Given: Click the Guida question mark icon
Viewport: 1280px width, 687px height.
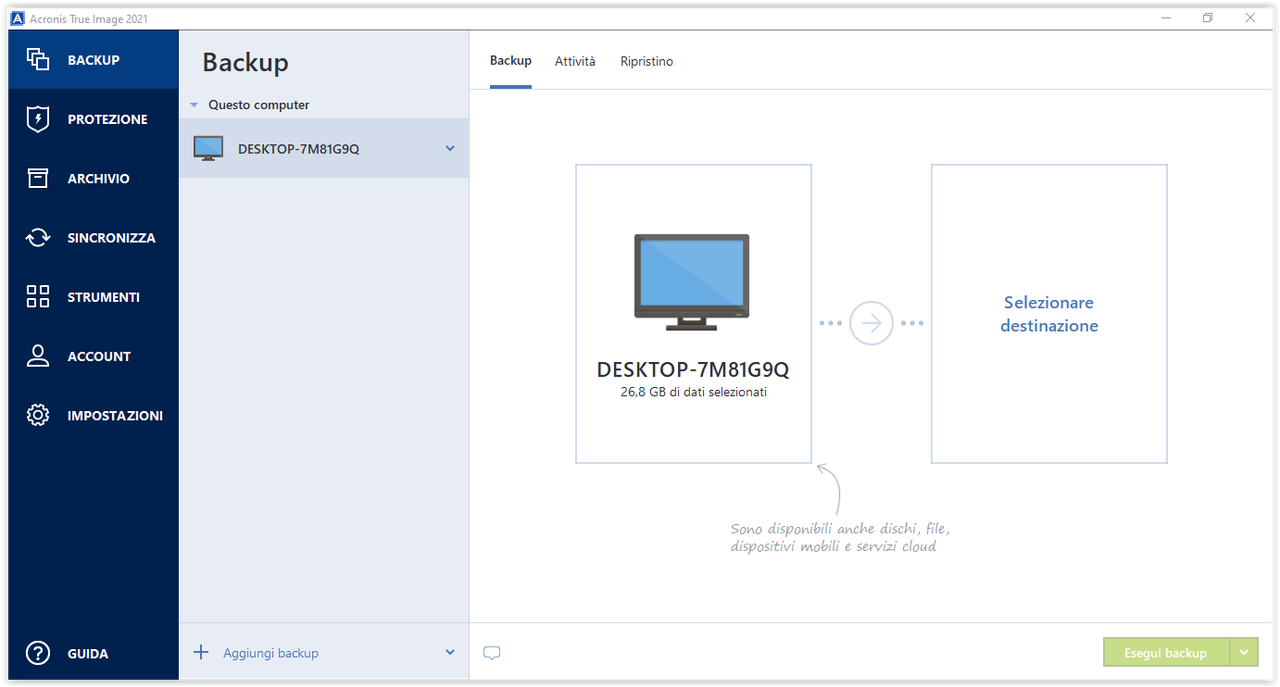Looking at the screenshot, I should 38,653.
